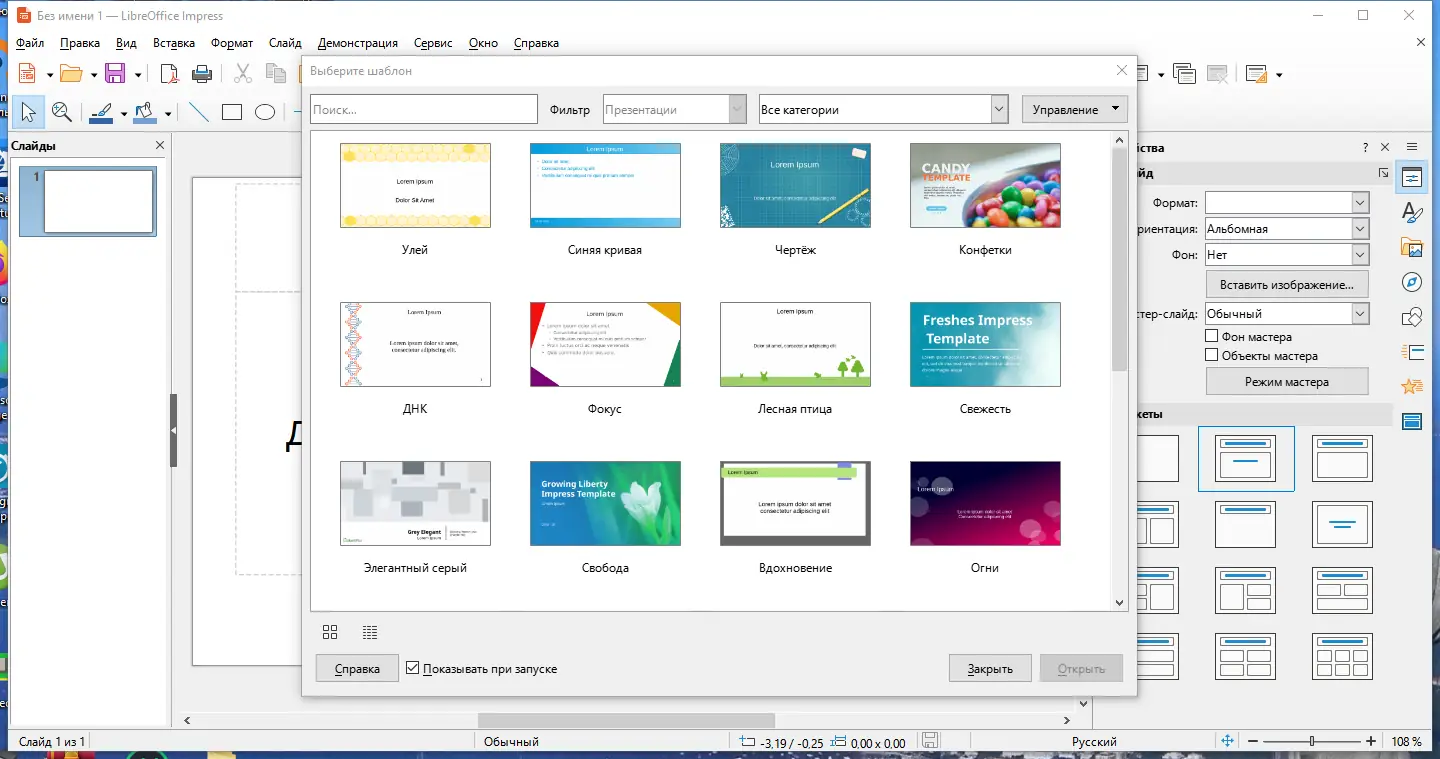
Task: Open dropdown arrow next to Open folder icon
Action: pos(94,74)
